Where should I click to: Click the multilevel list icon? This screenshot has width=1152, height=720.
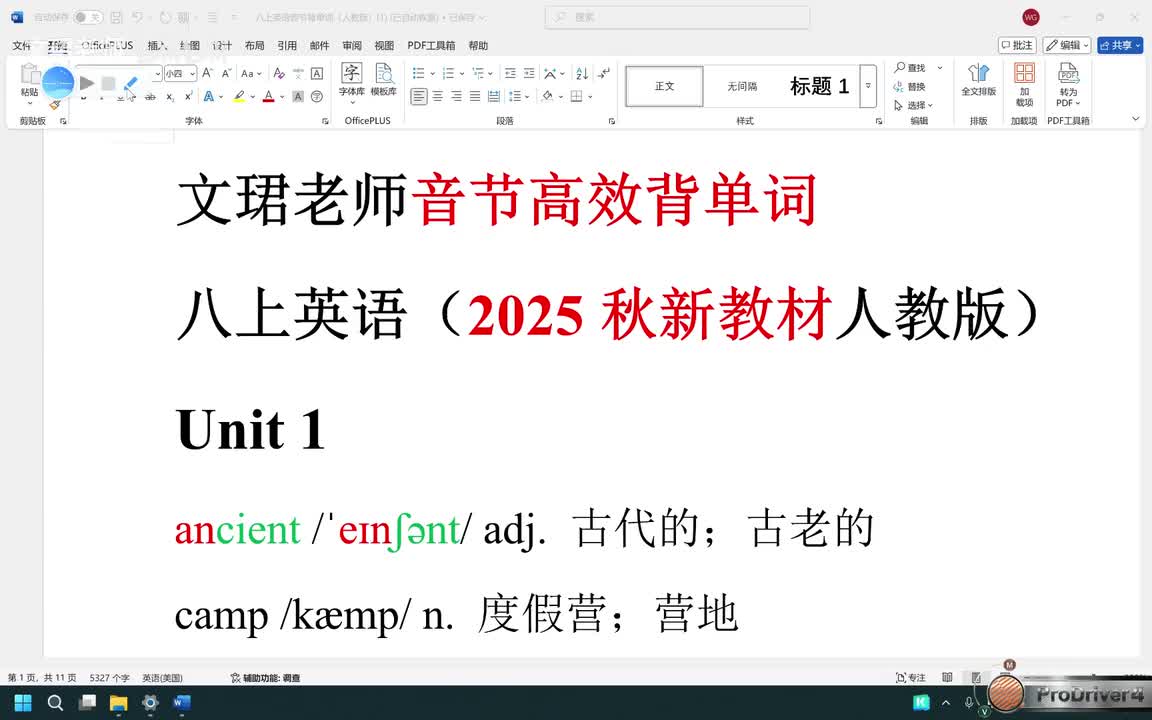[x=478, y=73]
